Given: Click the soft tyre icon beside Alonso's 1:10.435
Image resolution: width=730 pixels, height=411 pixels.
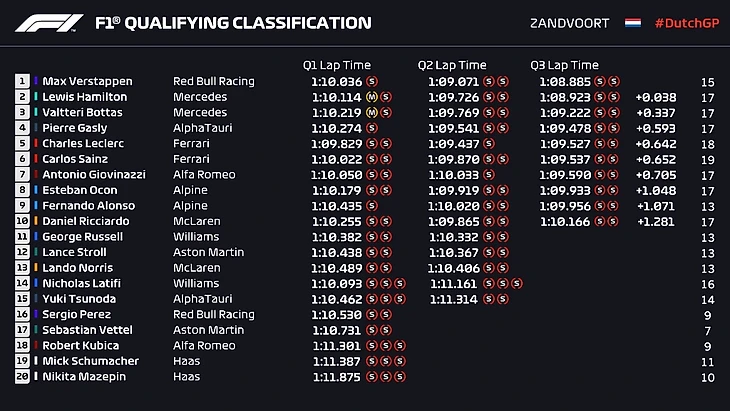Looking at the screenshot, I should point(372,206).
